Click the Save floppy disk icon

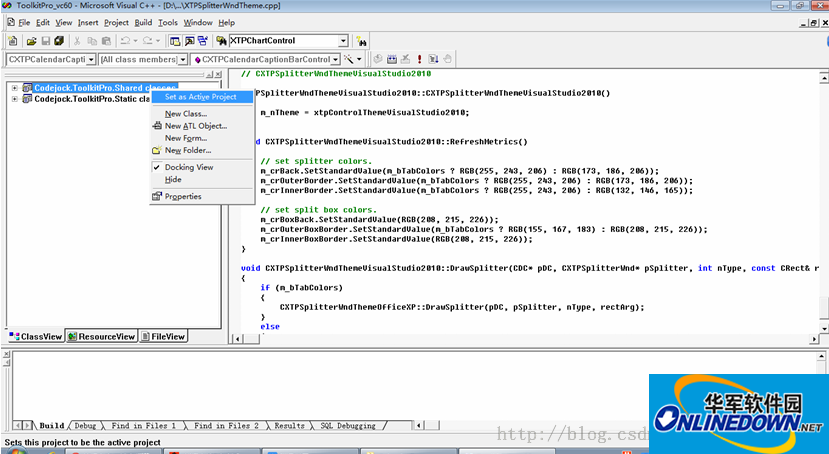[45, 41]
